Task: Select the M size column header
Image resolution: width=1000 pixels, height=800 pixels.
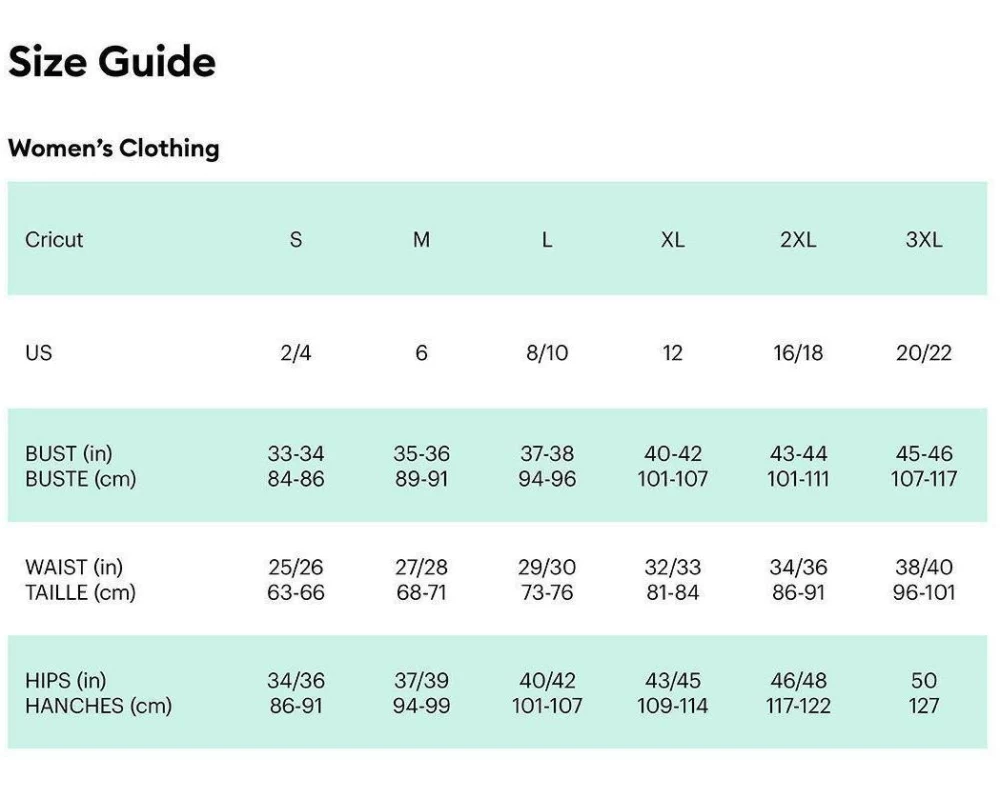Action: (422, 240)
